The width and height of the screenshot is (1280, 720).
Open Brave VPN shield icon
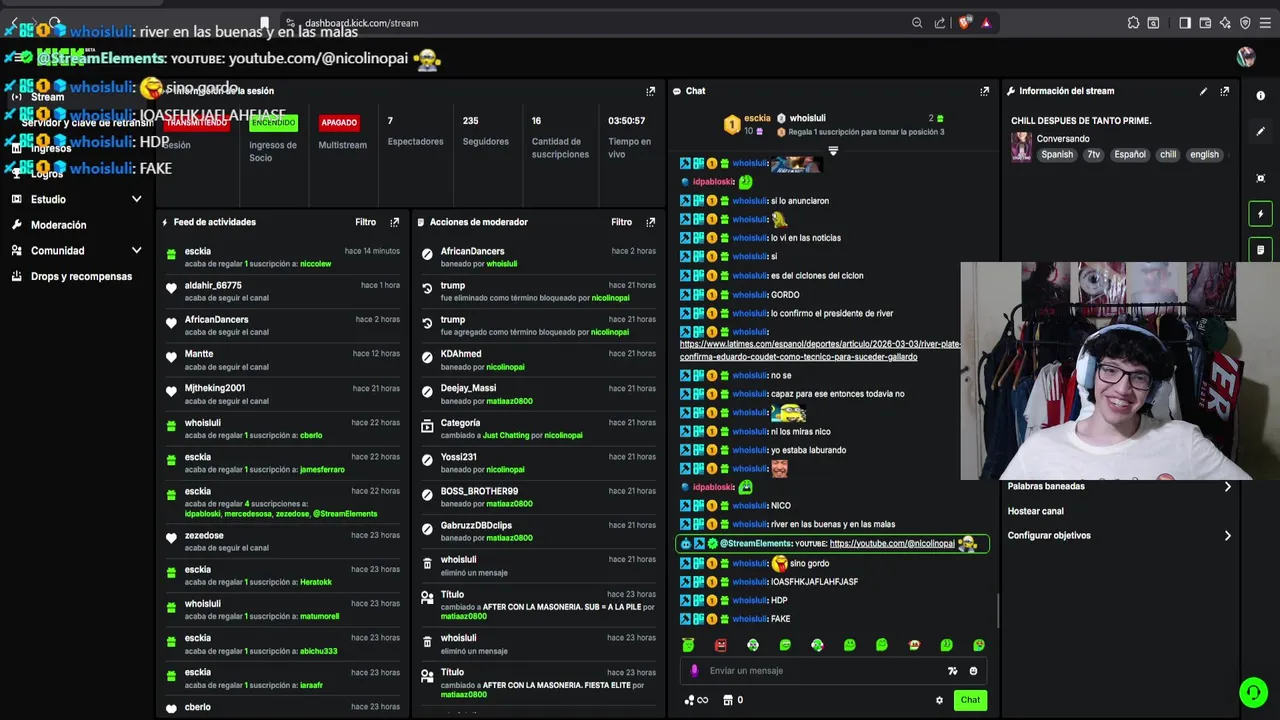click(1245, 23)
